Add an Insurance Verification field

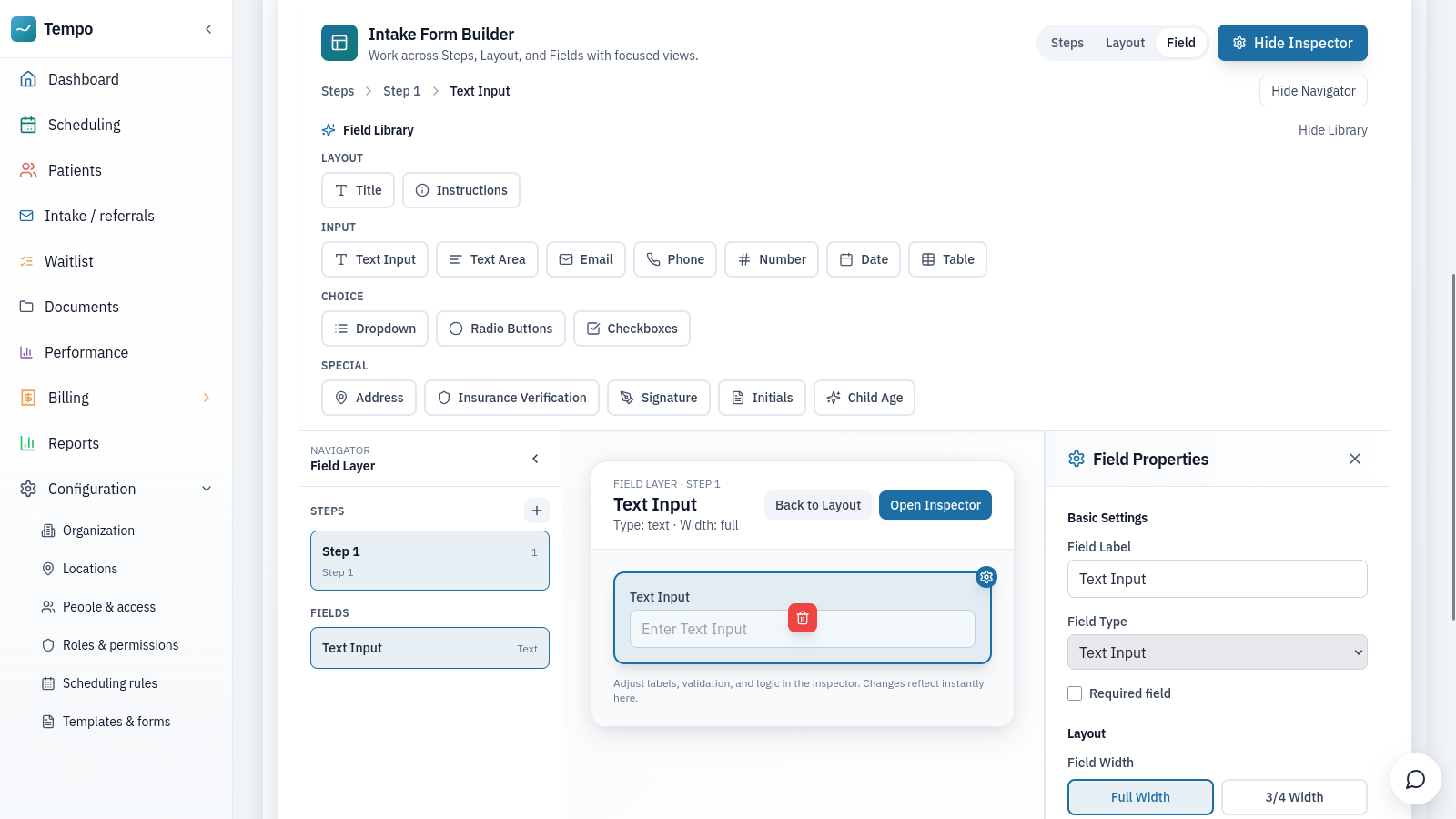(x=511, y=398)
